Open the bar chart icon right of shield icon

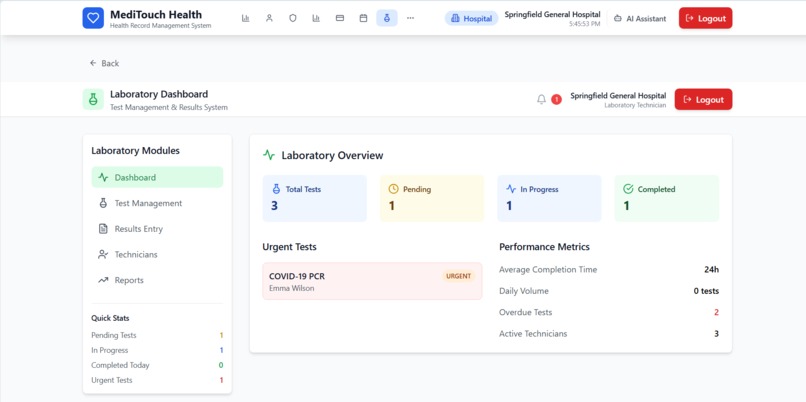pyautogui.click(x=316, y=18)
